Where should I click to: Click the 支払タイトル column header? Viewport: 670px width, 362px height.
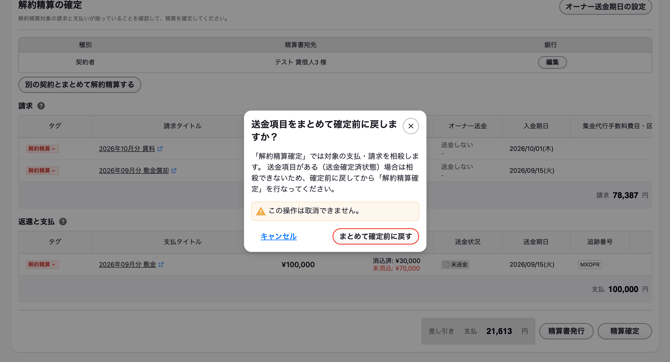182,242
